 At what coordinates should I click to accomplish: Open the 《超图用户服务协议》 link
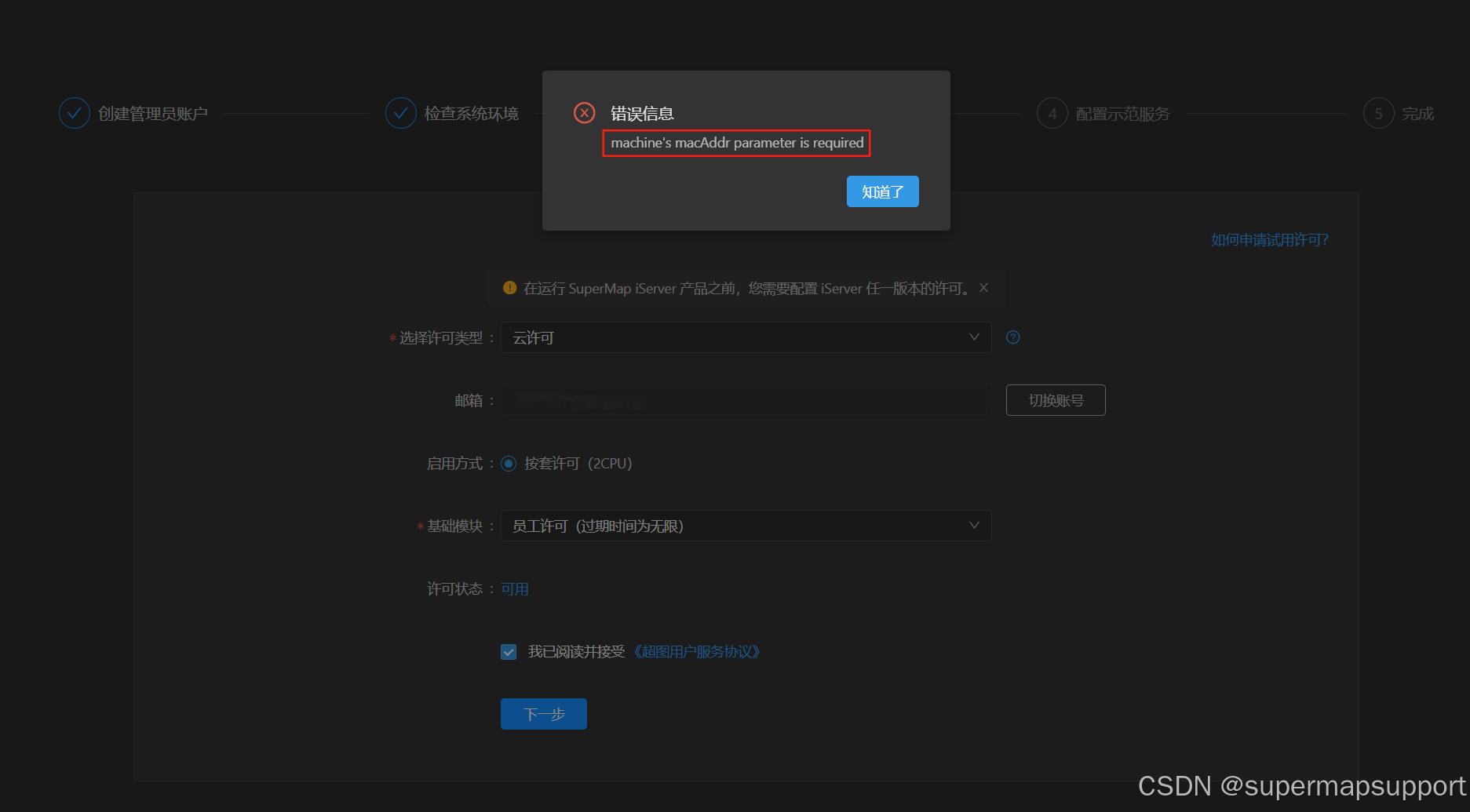click(696, 652)
